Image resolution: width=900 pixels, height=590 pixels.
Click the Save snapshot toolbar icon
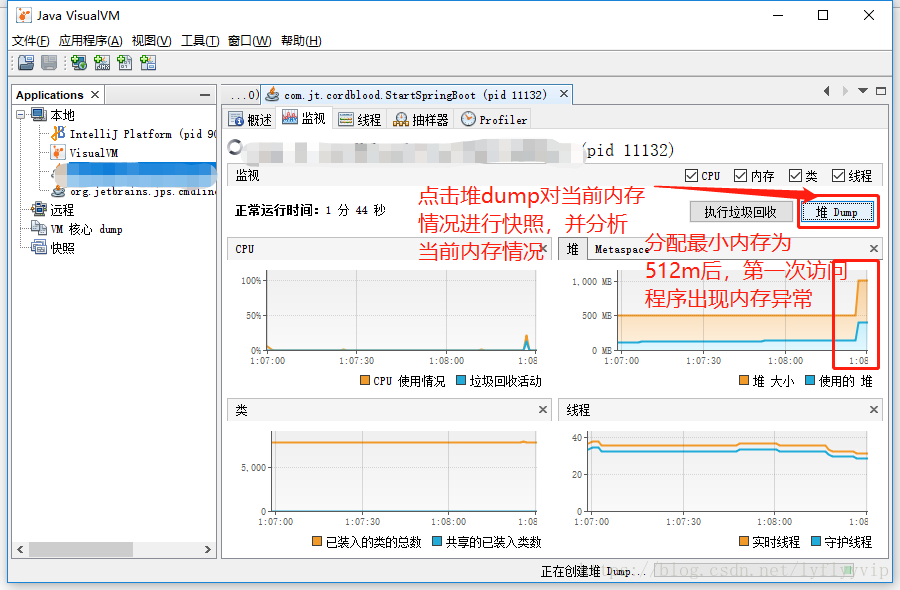coord(49,63)
